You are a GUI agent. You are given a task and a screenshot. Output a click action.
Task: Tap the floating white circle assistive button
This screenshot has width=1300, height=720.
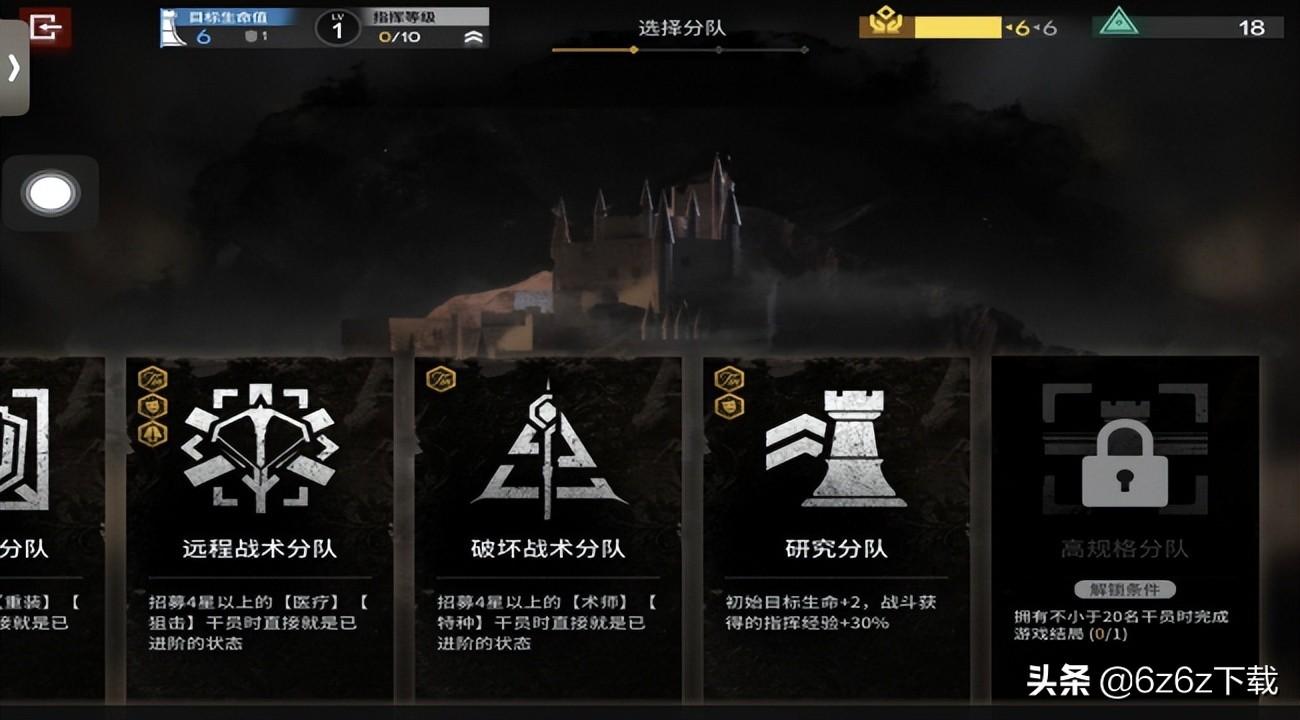coord(50,193)
